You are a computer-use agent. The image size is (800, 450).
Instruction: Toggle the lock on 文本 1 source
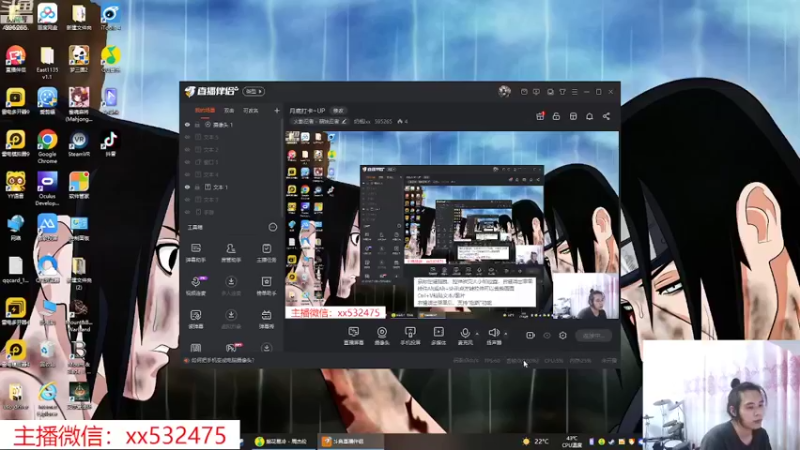click(x=197, y=187)
